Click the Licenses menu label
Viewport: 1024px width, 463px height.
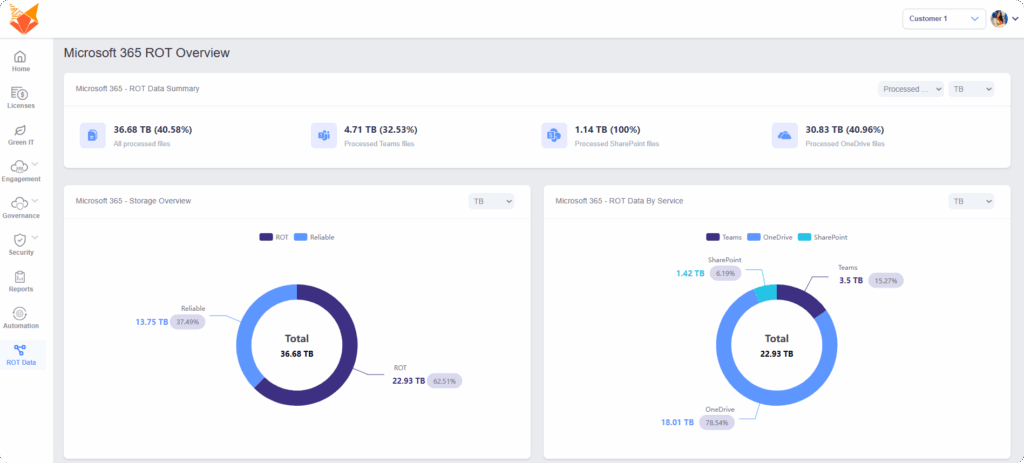click(x=21, y=106)
